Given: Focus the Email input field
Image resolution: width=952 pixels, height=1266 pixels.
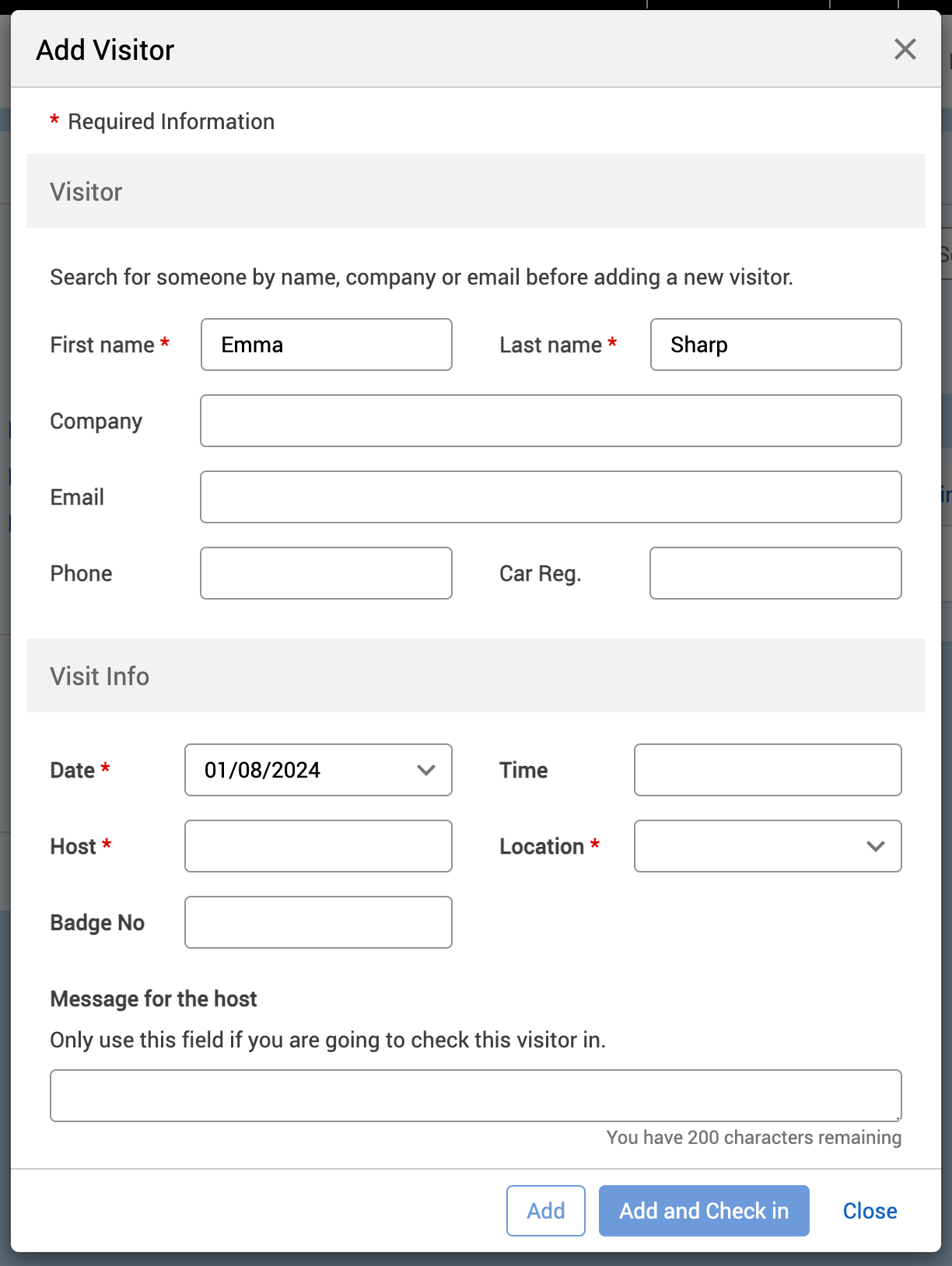Looking at the screenshot, I should click(x=551, y=497).
